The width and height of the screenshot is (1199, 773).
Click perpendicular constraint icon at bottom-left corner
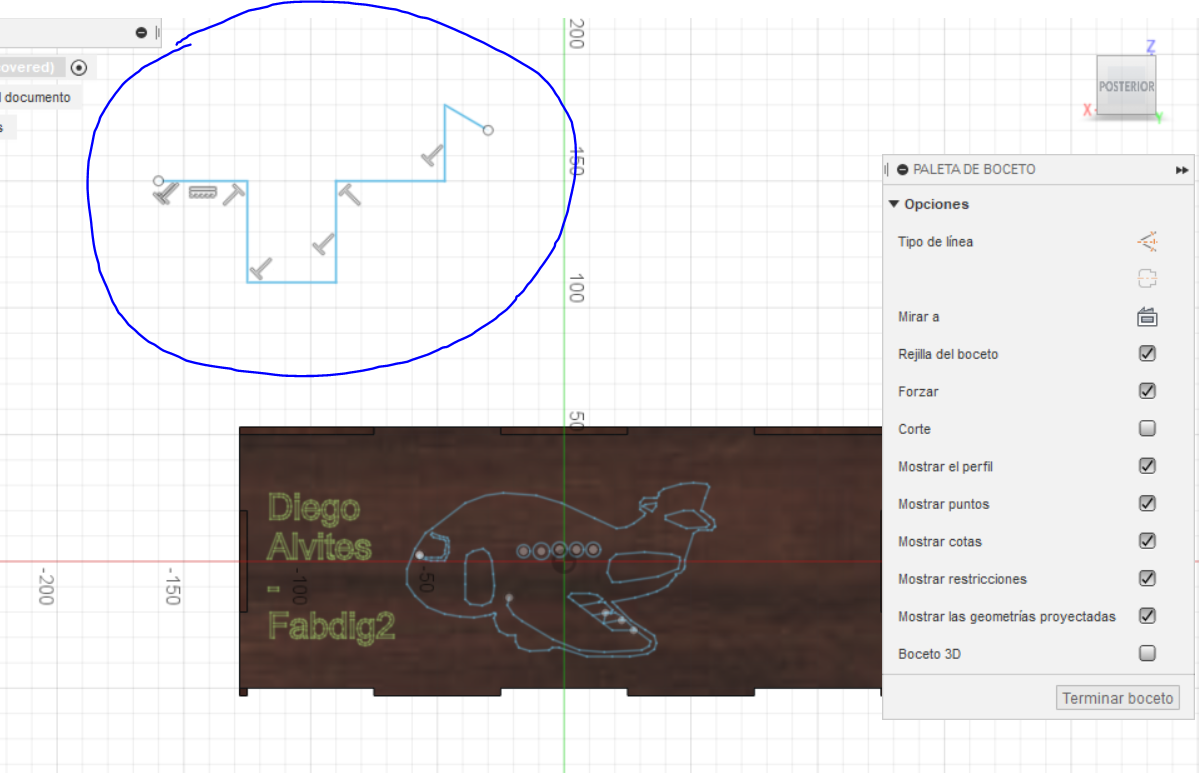(261, 268)
